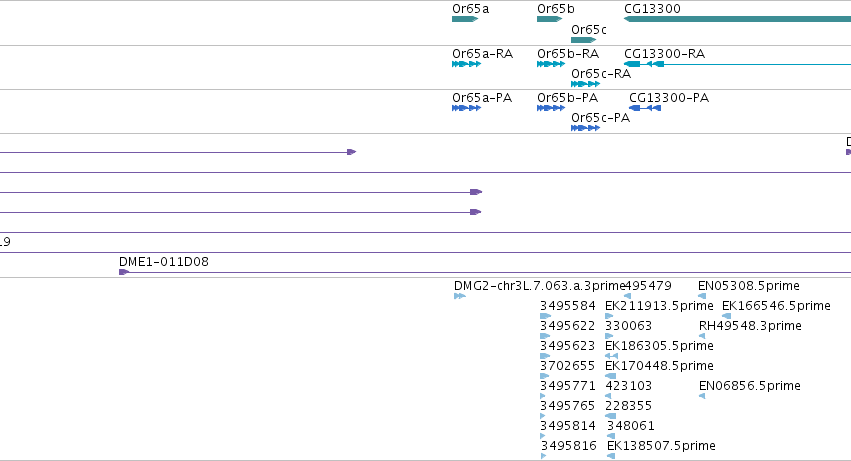Select the DMG2-chr3L.7.063.a.3prime feature arrows

(x=460, y=296)
